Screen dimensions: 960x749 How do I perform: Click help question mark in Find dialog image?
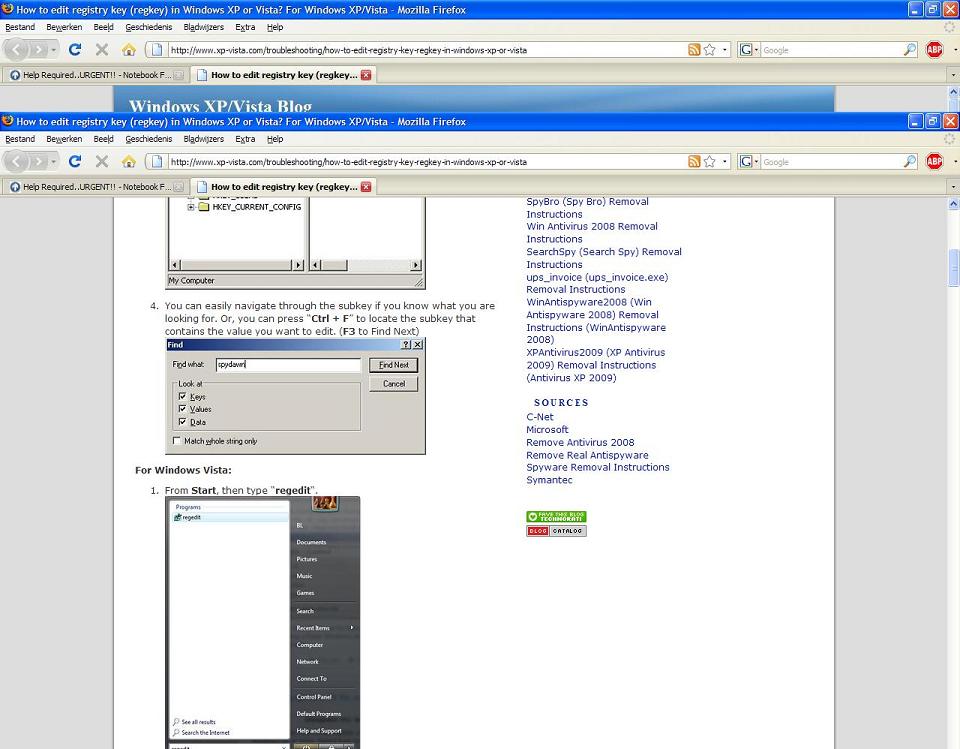(406, 345)
